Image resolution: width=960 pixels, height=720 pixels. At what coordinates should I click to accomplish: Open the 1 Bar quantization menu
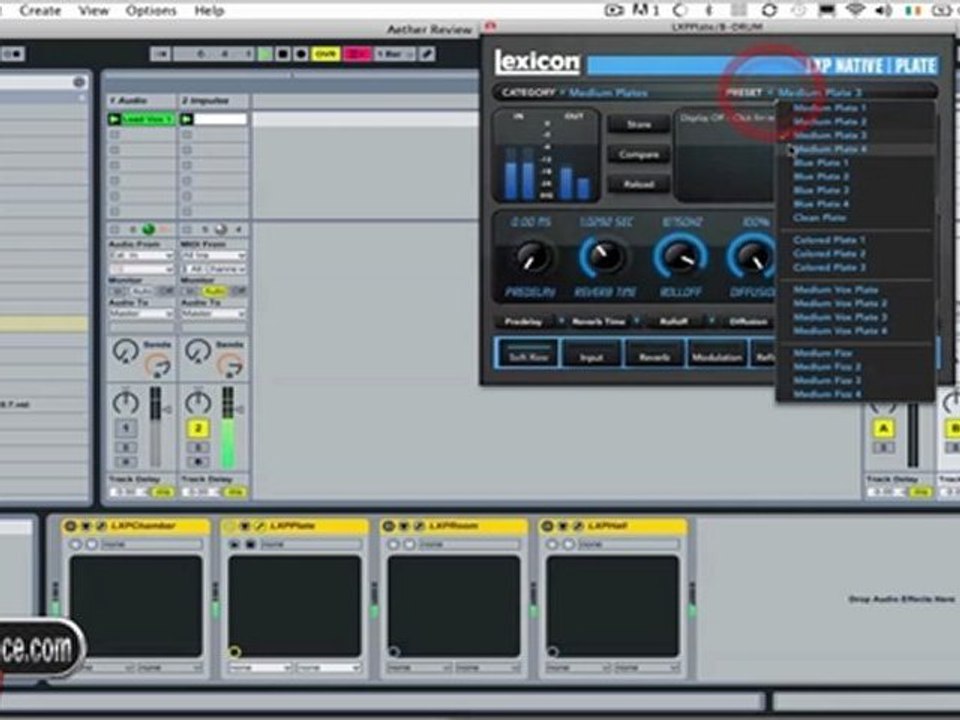394,54
